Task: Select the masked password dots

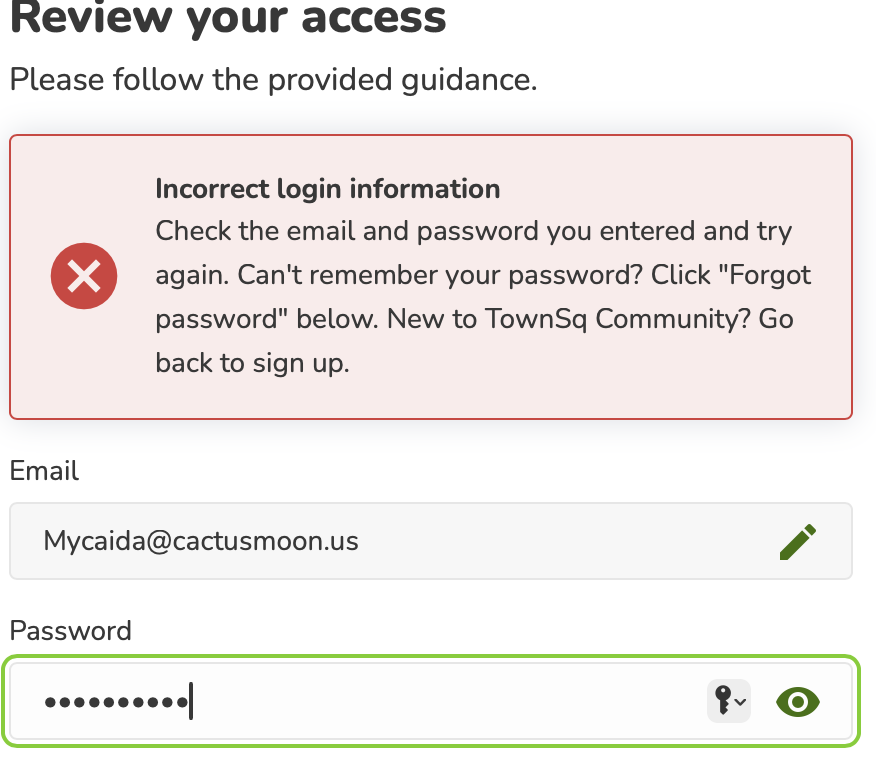Action: pos(116,702)
